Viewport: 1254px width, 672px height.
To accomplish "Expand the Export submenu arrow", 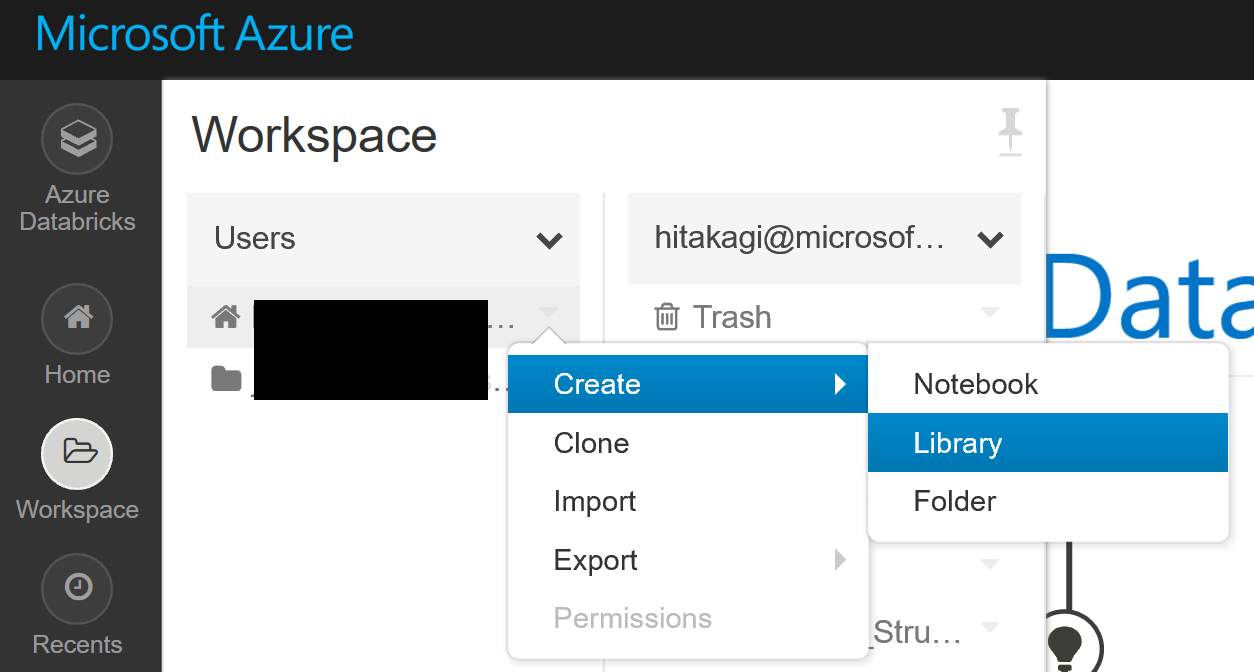I will 840,561.
